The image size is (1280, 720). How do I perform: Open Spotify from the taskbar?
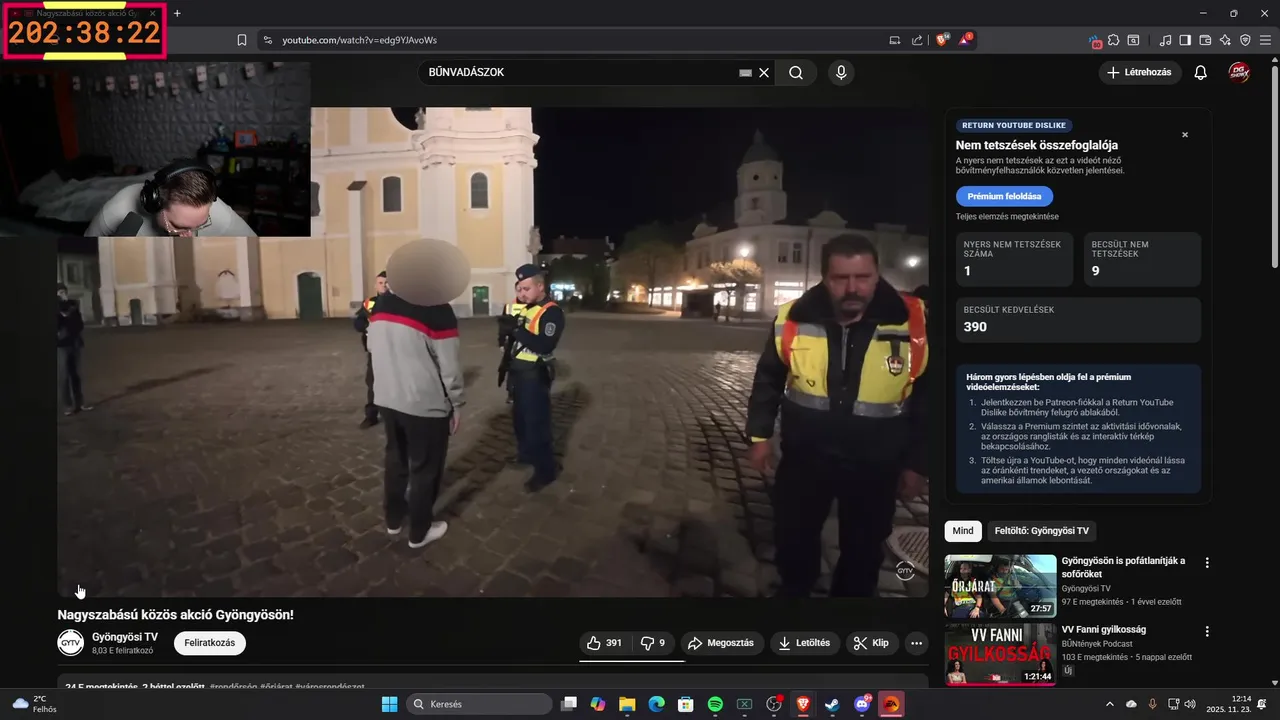tap(715, 704)
